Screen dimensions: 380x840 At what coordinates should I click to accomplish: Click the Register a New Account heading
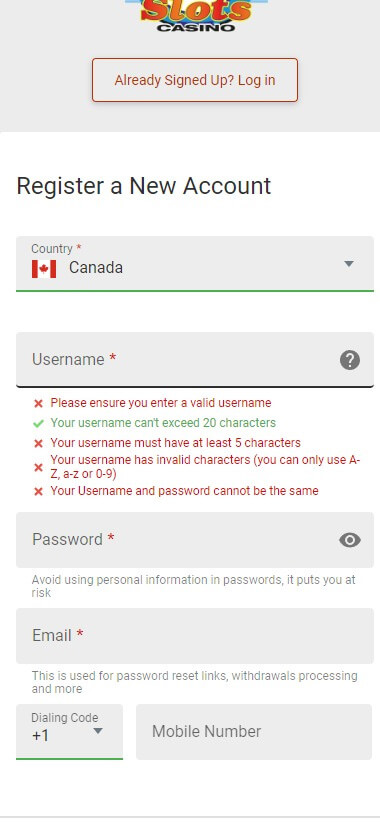(144, 186)
